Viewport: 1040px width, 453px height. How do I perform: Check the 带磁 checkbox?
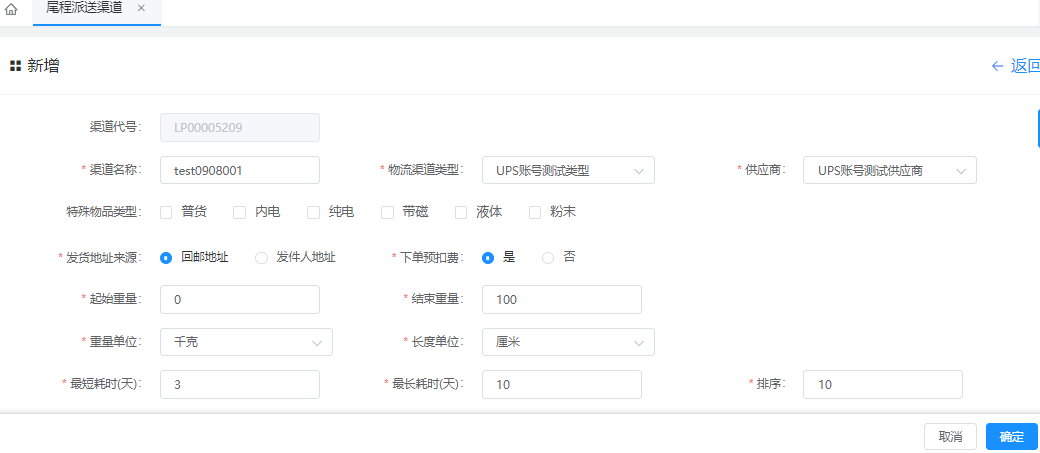pos(387,212)
